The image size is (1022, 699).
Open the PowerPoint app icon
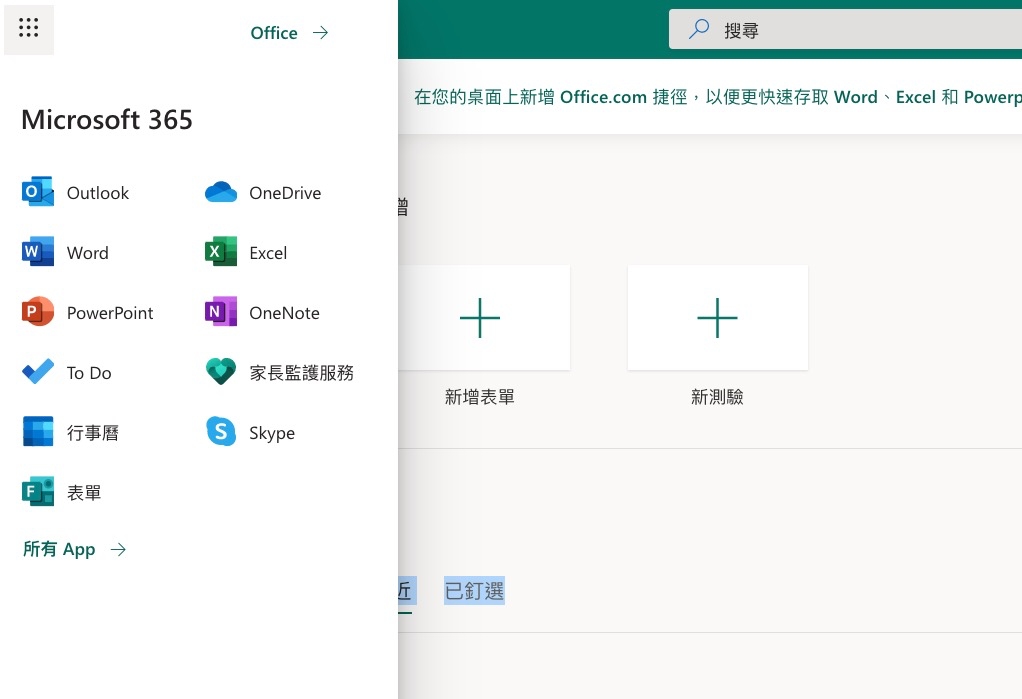[x=38, y=313]
